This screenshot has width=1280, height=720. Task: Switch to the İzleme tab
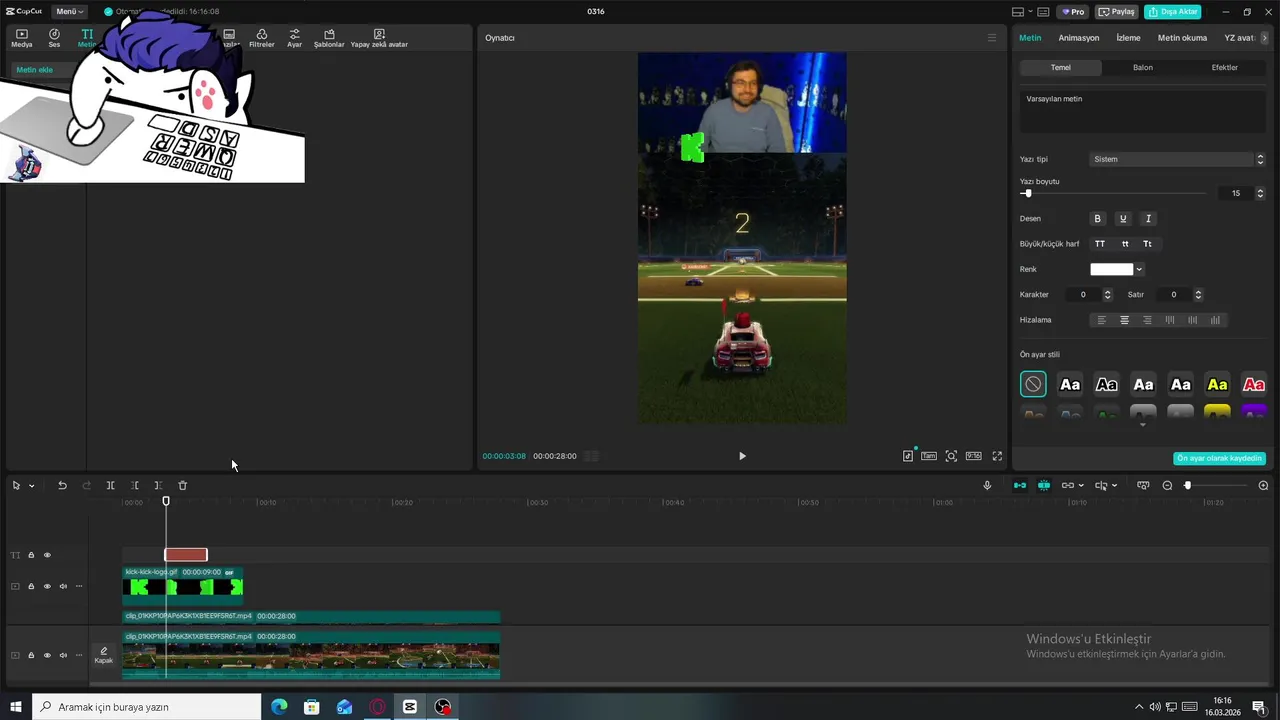pyautogui.click(x=1128, y=38)
